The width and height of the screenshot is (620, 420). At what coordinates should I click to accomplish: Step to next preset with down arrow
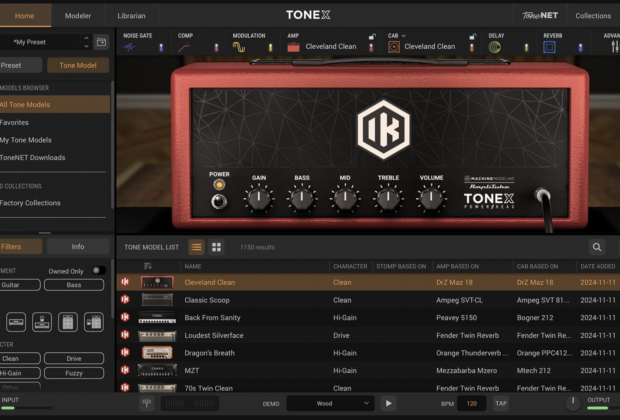pos(86,46)
